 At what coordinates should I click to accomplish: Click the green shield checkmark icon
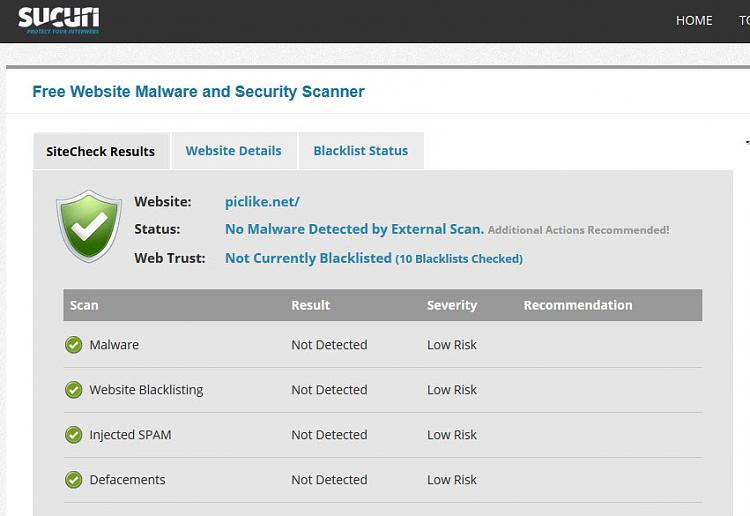point(89,226)
